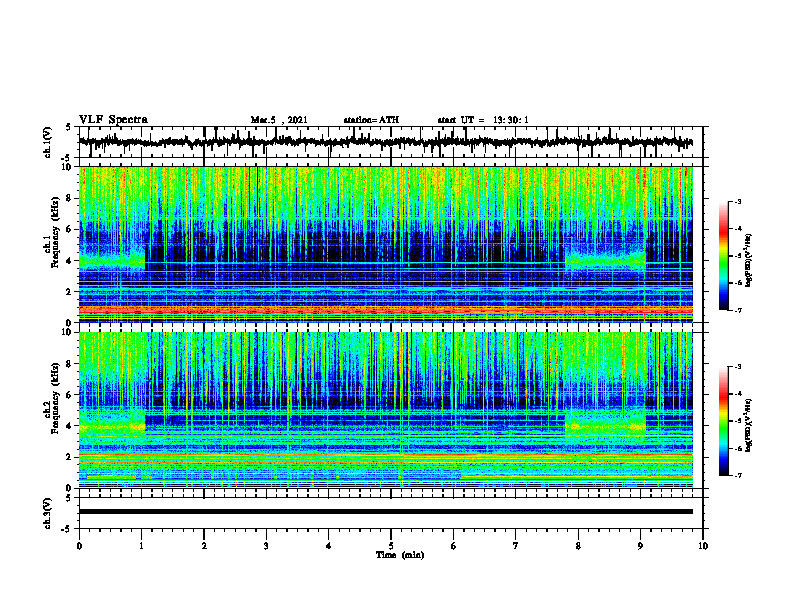Viewport: 792px width, 612px height.
Task: Click the ch.3(V) panel "-5" tick label
Action: click(67, 529)
